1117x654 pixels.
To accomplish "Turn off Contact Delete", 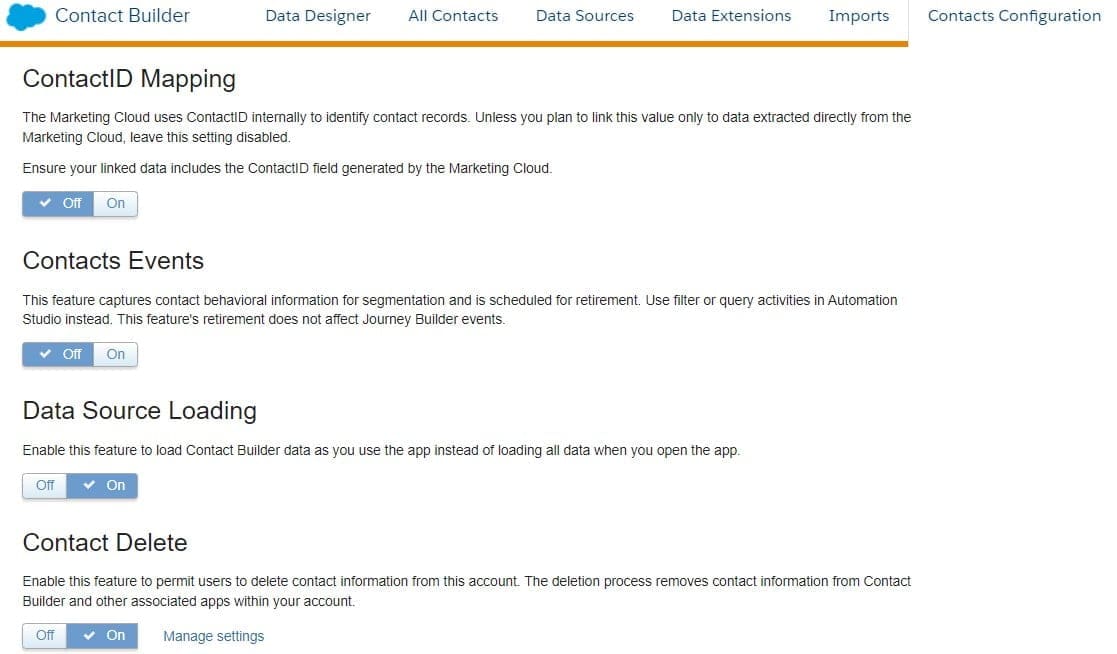I will coord(45,636).
